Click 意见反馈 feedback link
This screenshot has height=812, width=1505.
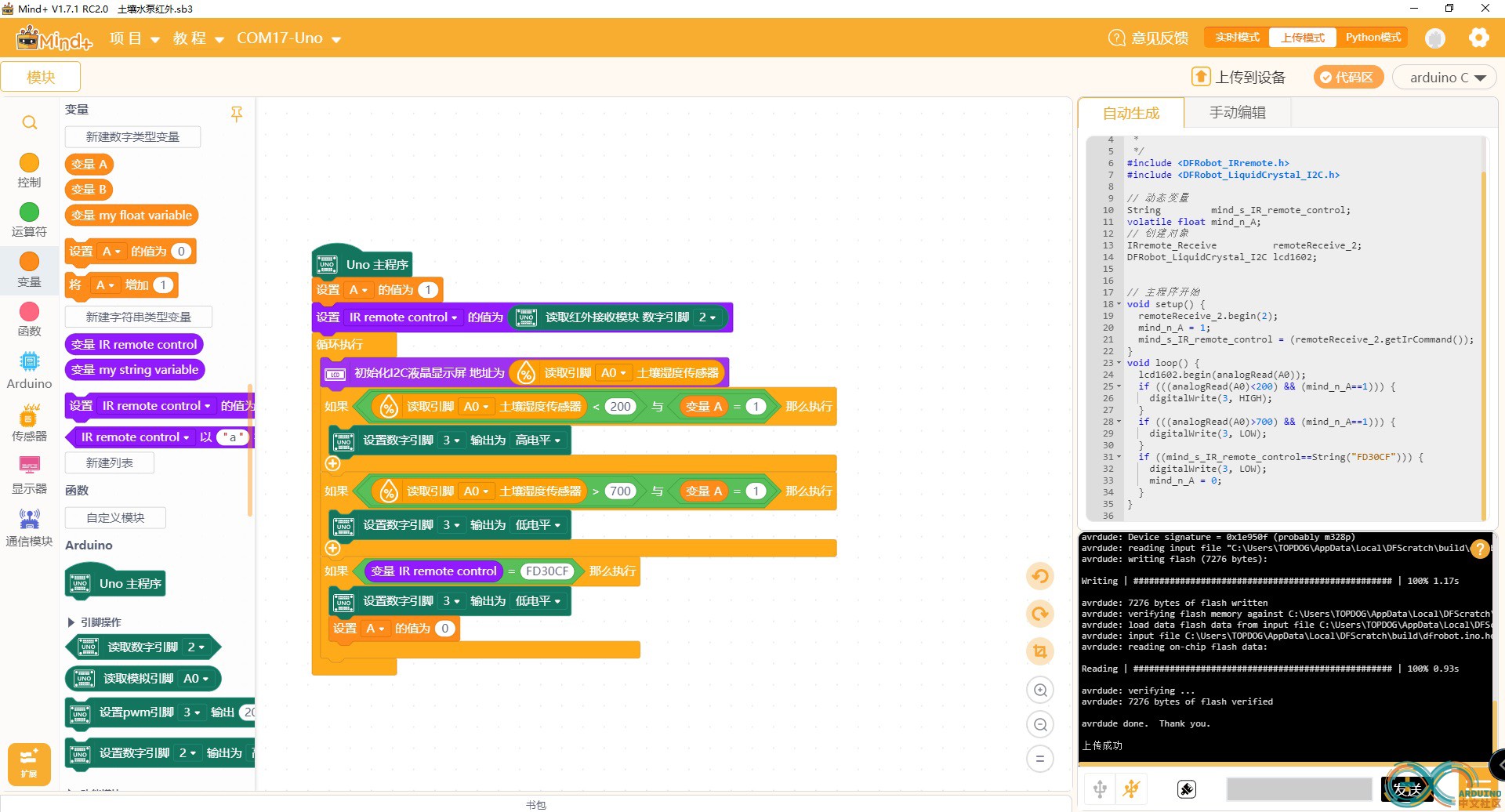[1148, 38]
